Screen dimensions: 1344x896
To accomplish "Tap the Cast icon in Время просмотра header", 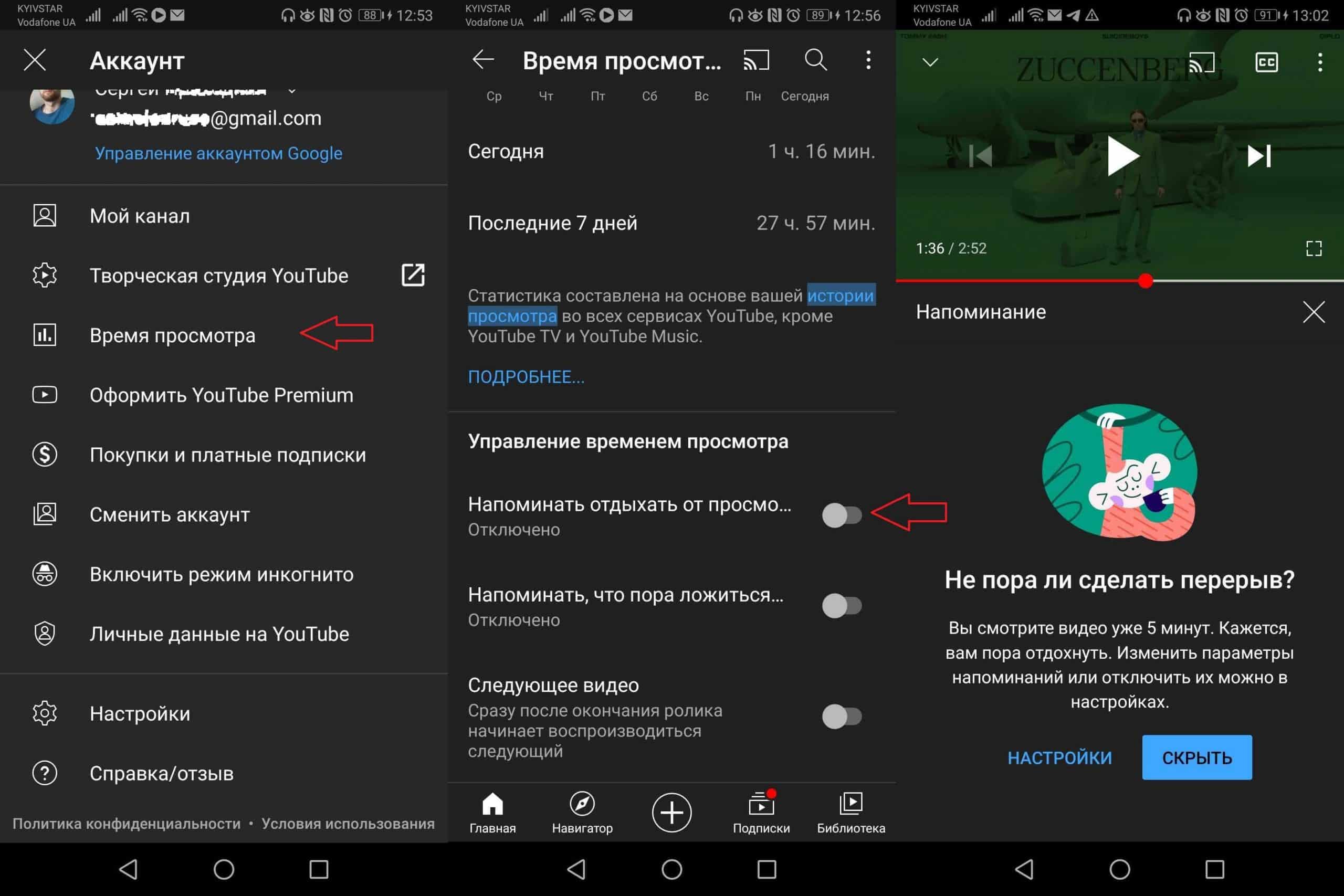I will (756, 60).
